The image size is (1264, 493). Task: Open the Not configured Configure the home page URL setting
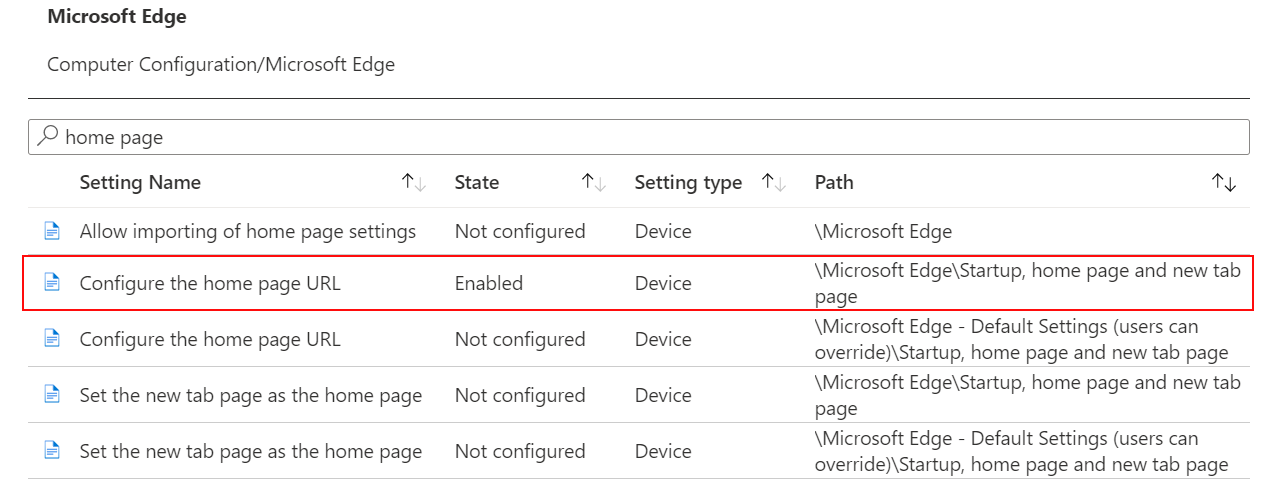[x=210, y=339]
